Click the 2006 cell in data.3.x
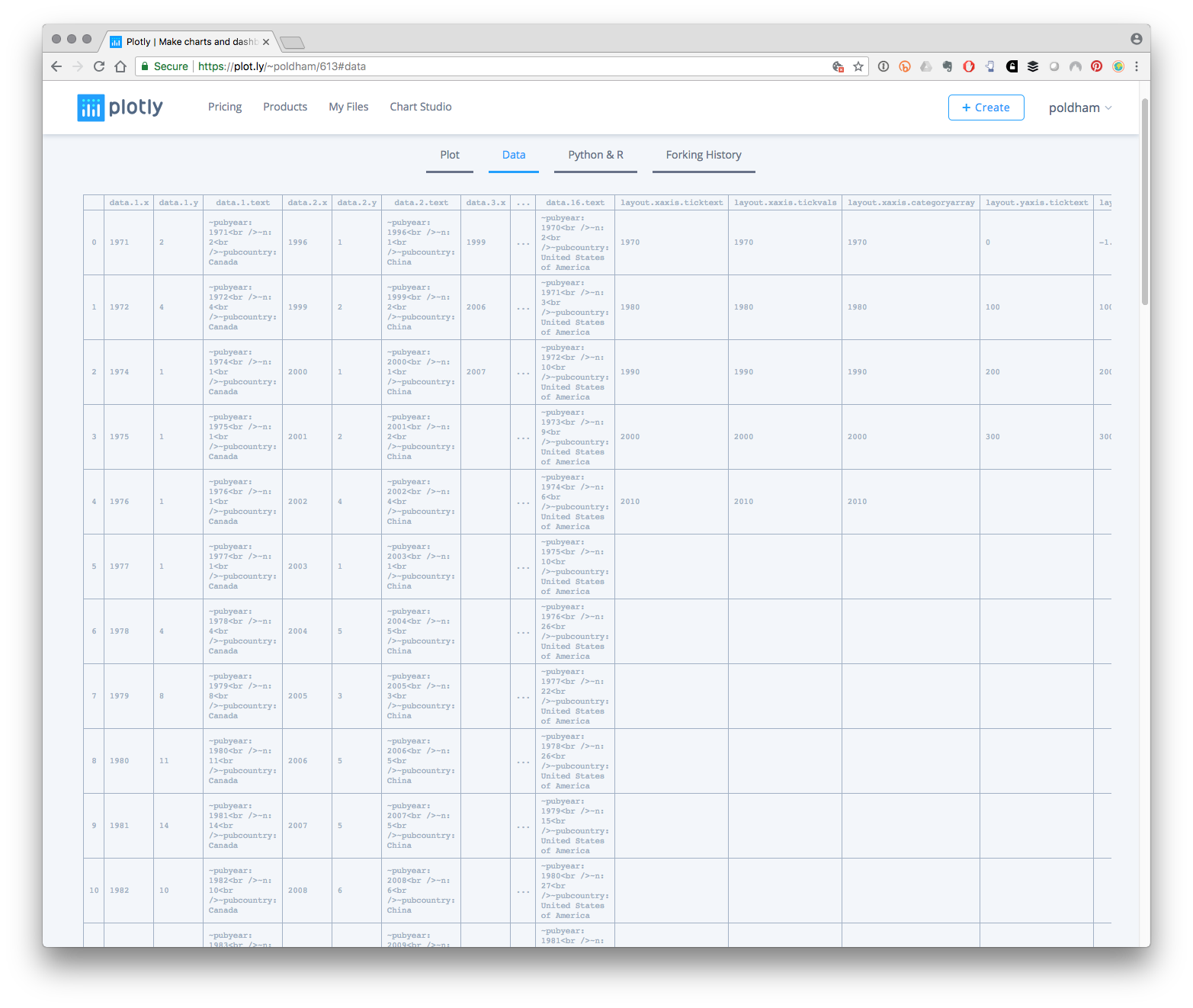1193x1008 pixels. 486,307
